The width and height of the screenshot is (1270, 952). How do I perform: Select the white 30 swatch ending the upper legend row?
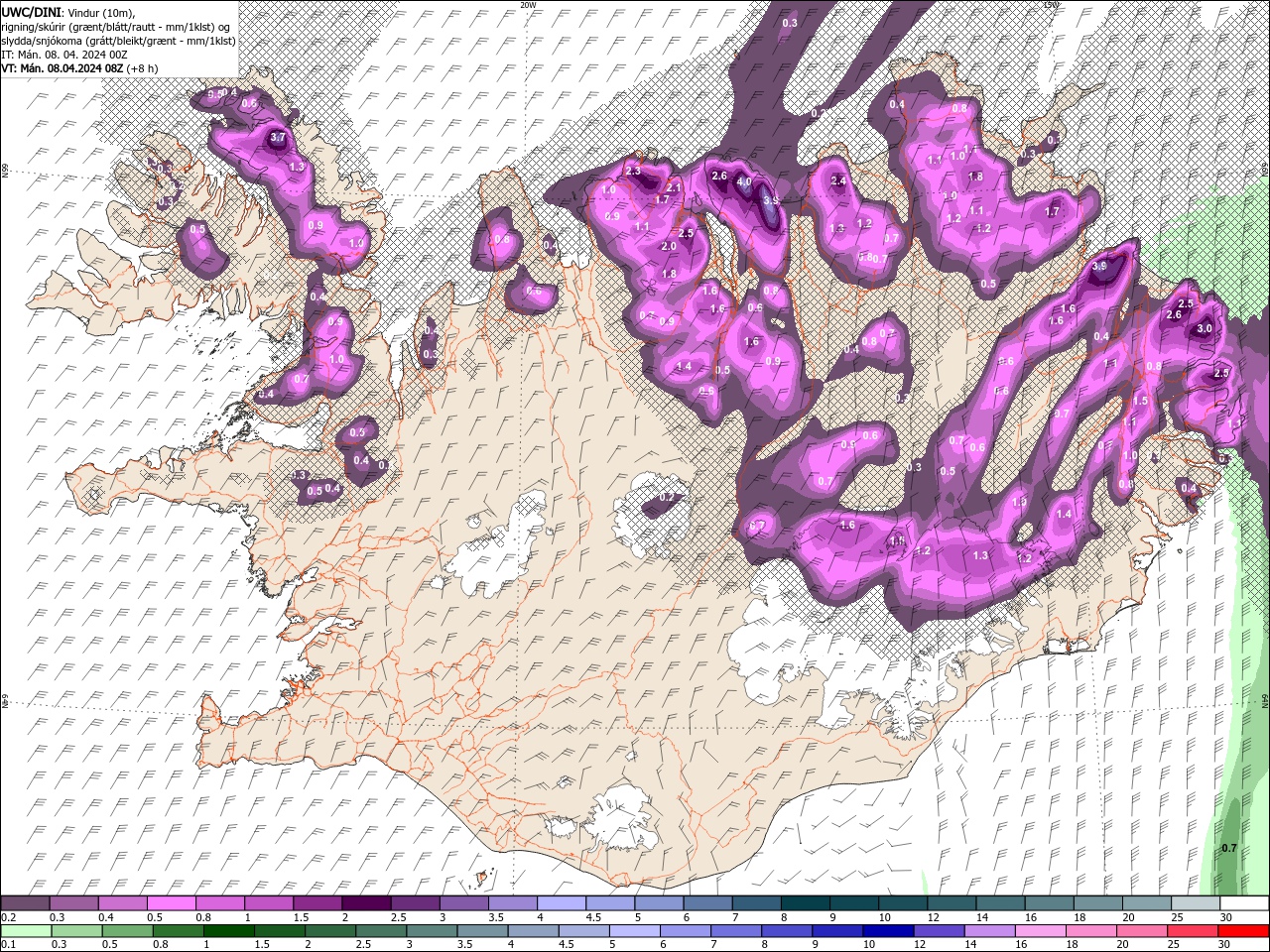click(1244, 903)
